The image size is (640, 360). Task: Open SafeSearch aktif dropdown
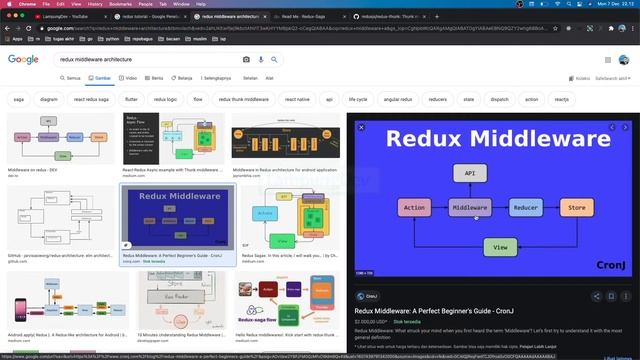pos(613,78)
